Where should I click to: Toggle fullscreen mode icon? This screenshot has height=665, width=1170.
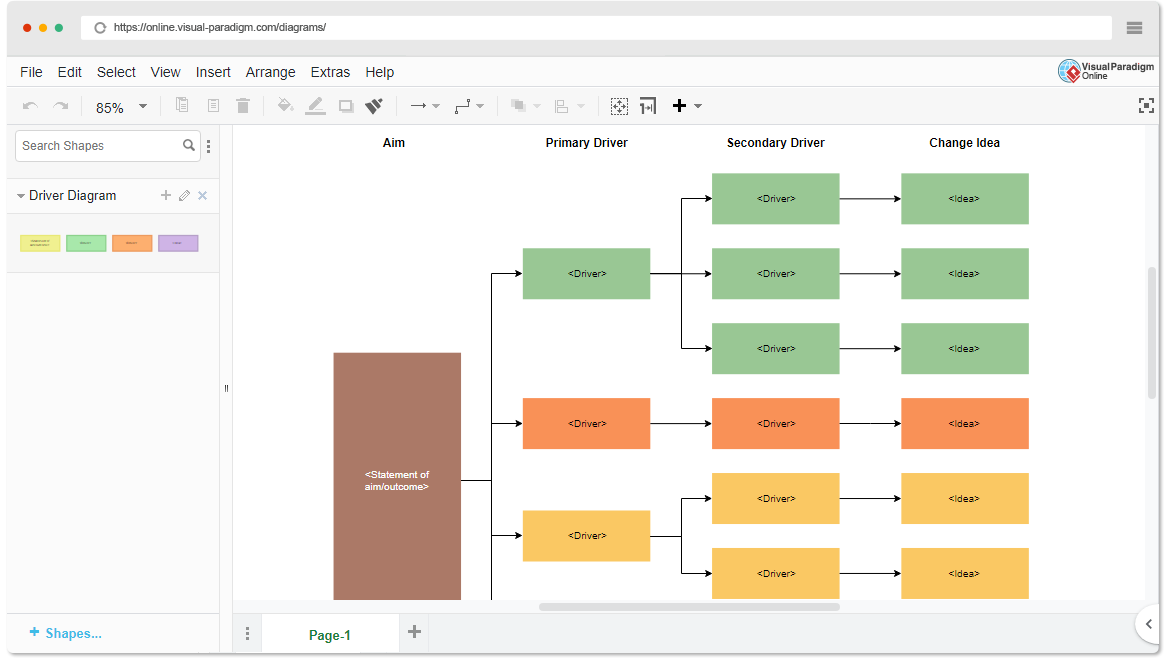click(1146, 106)
